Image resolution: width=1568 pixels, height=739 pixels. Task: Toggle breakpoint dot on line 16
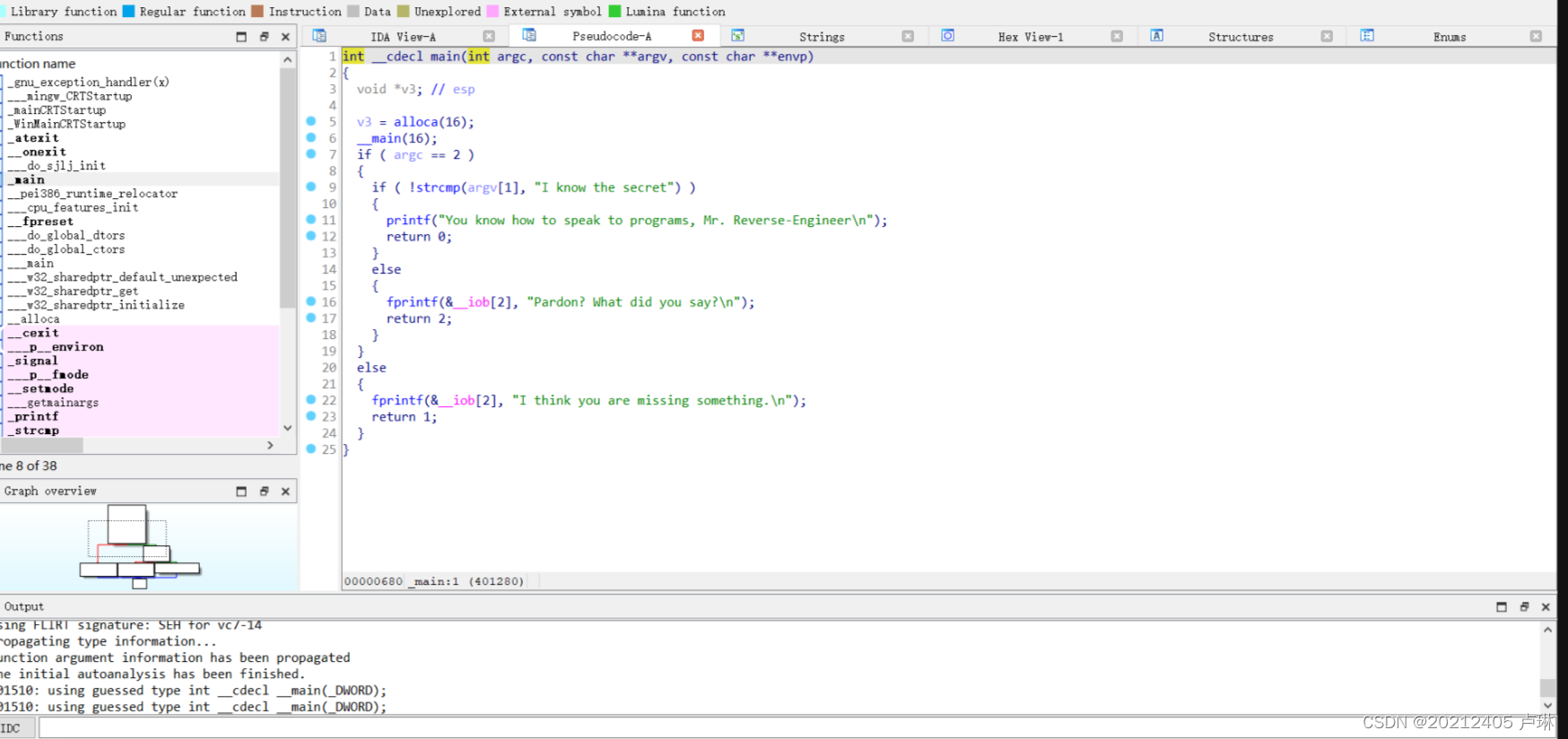[x=311, y=301]
